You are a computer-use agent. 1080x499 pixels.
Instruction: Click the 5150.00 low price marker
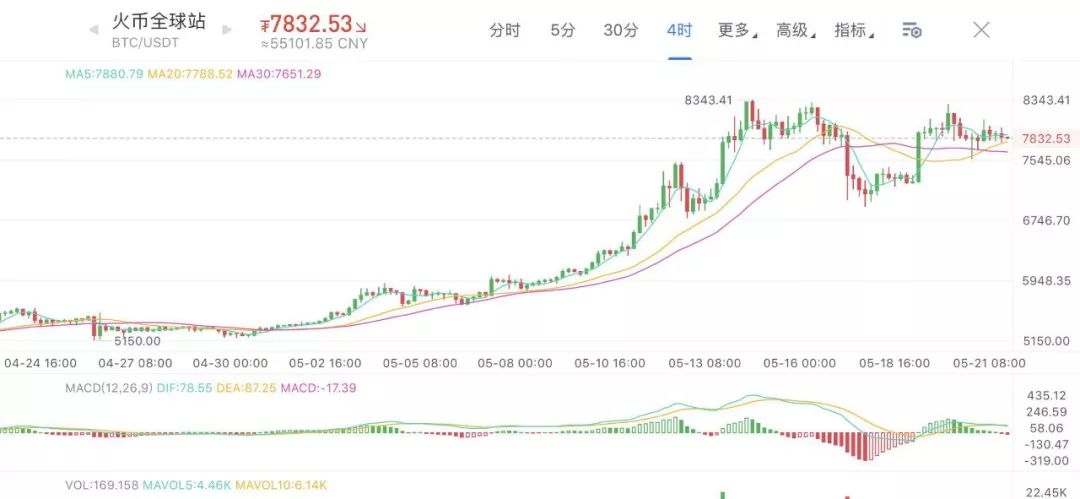pos(137,341)
